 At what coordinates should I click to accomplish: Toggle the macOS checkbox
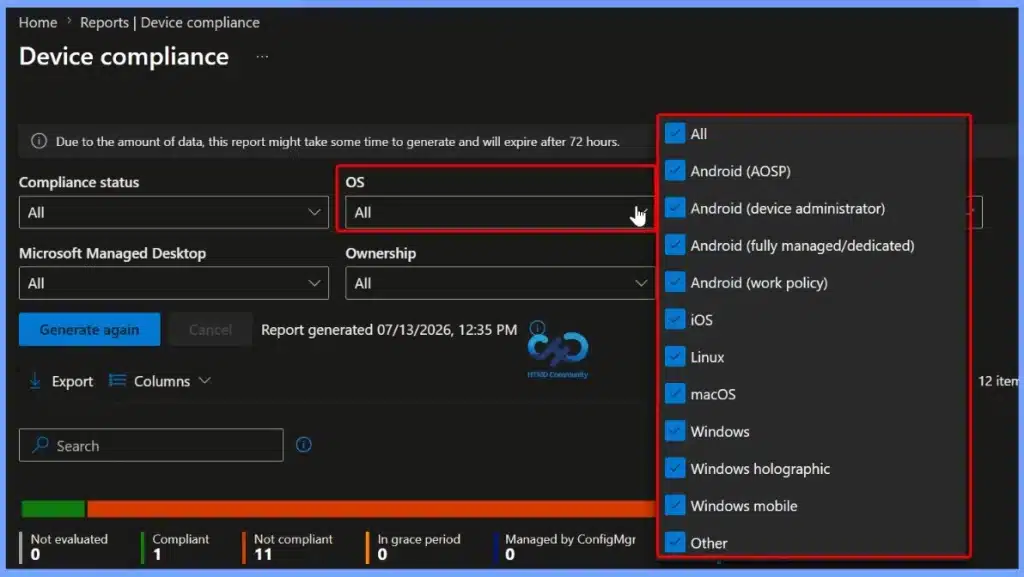click(x=675, y=394)
